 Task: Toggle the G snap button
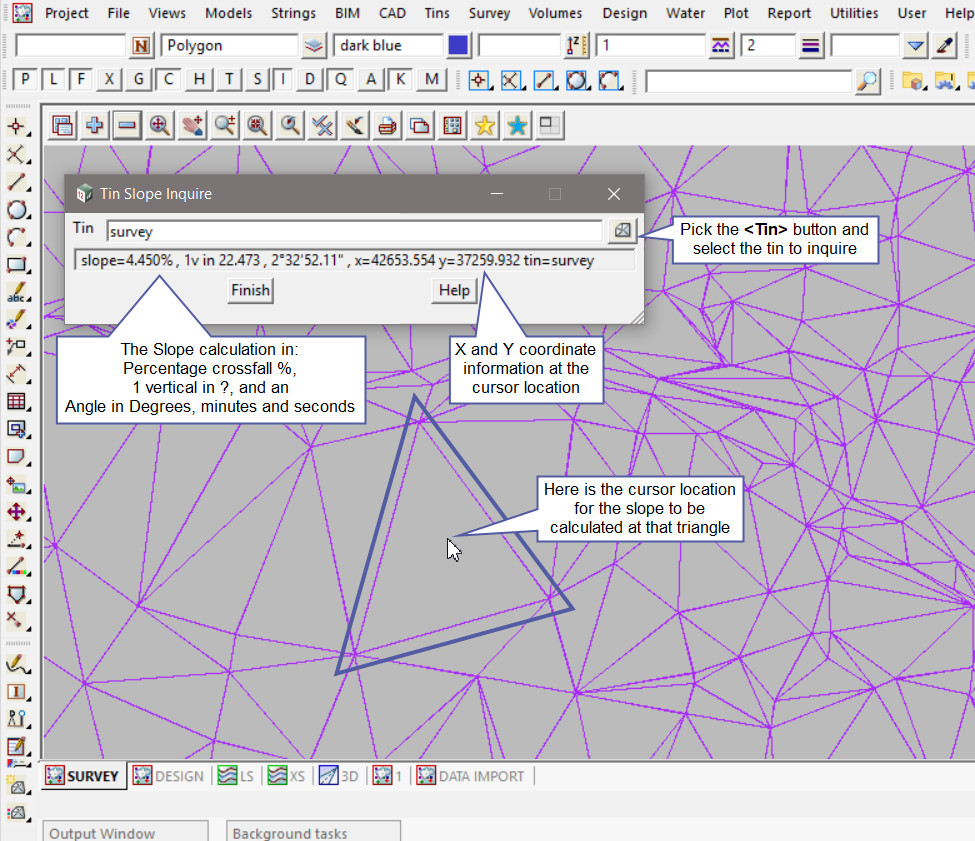pos(139,80)
